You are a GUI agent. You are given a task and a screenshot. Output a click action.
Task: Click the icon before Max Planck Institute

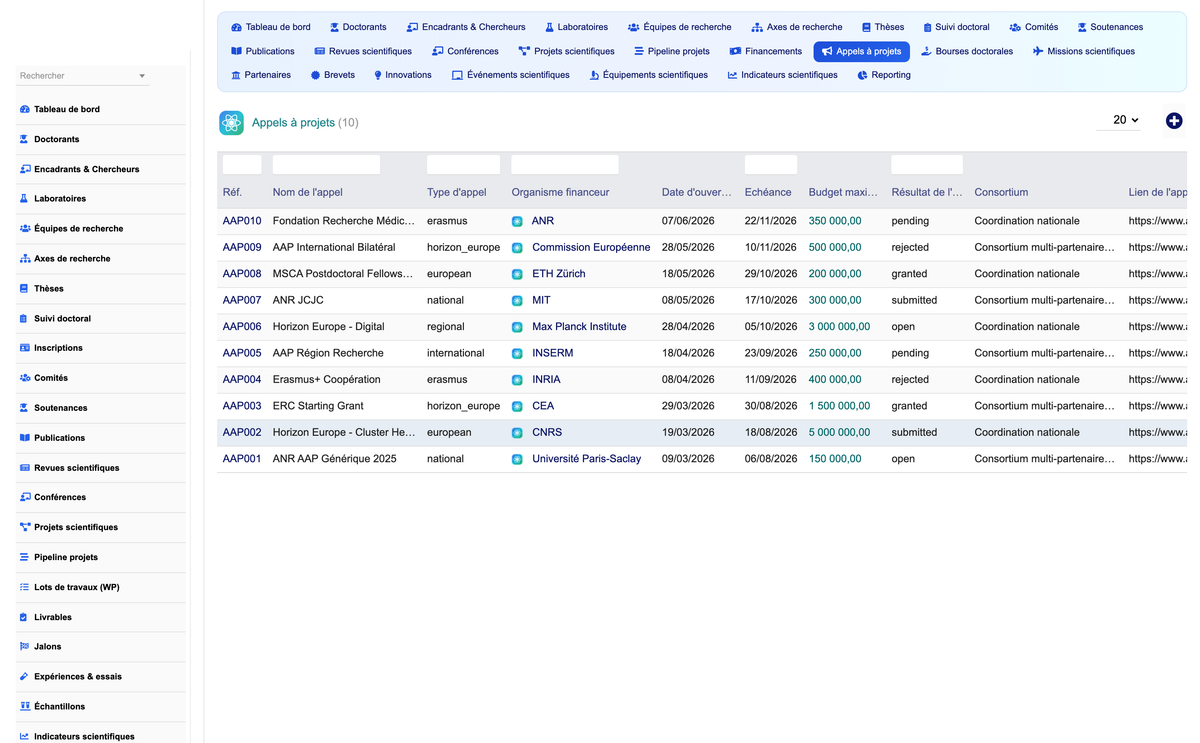click(517, 327)
